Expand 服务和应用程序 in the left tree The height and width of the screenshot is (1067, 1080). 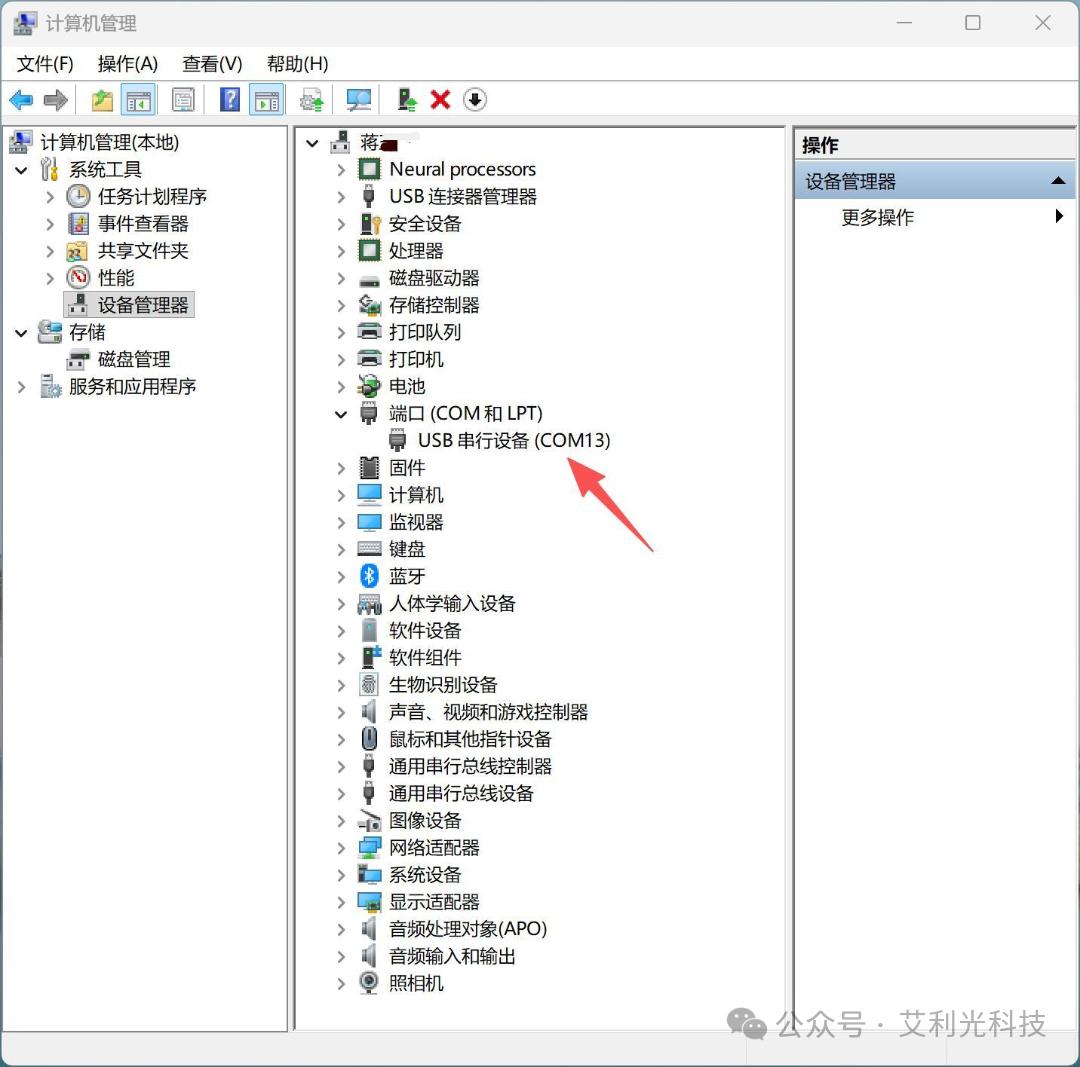[21, 387]
